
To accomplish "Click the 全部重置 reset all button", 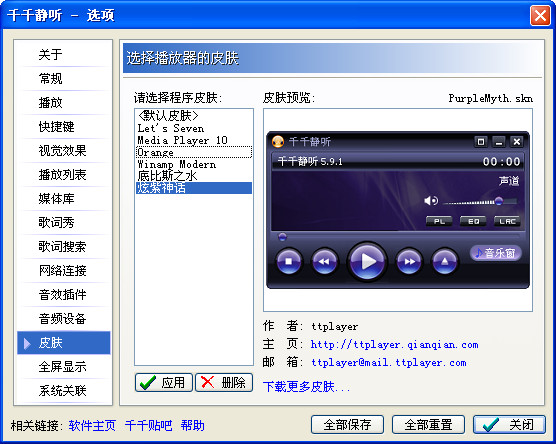I will click(x=428, y=424).
